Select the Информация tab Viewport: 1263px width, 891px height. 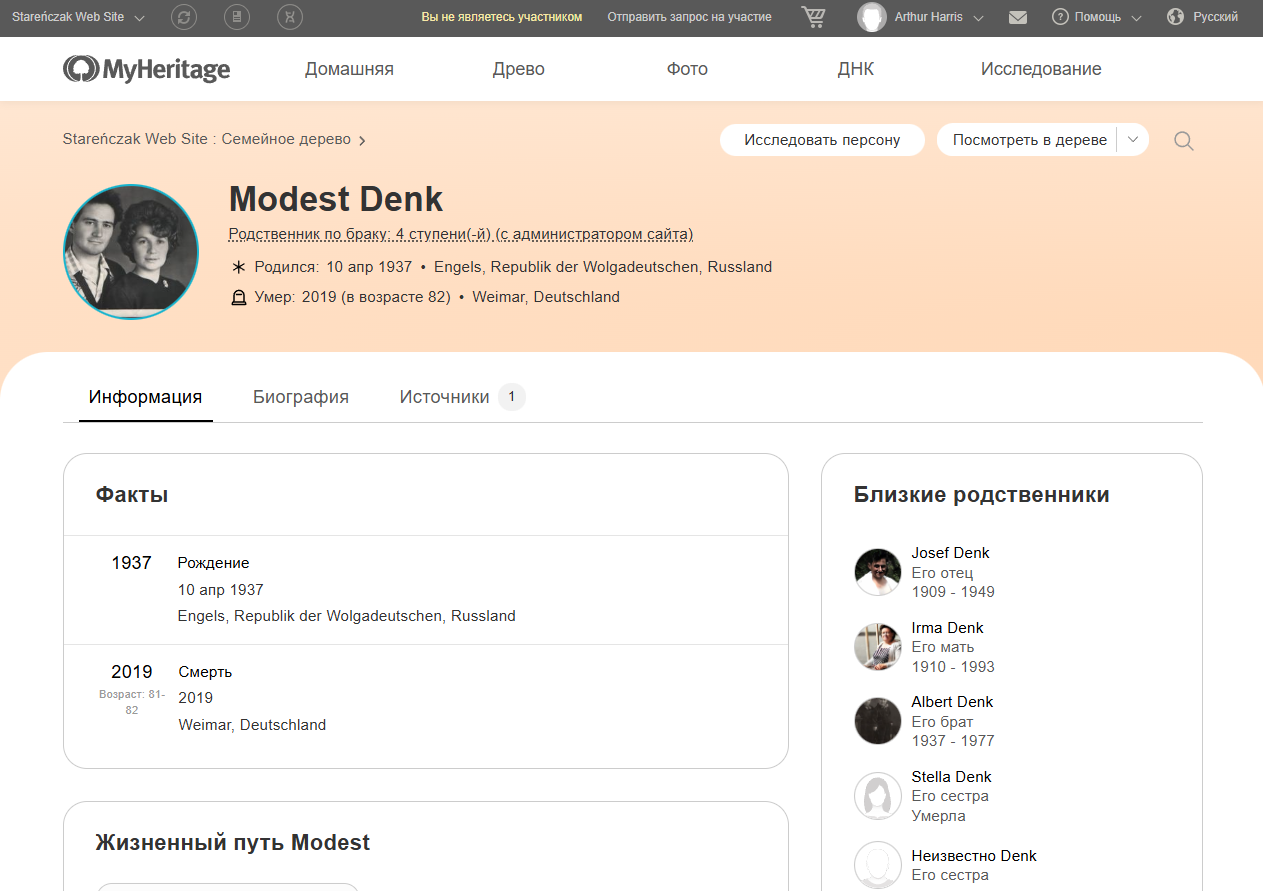click(x=145, y=397)
